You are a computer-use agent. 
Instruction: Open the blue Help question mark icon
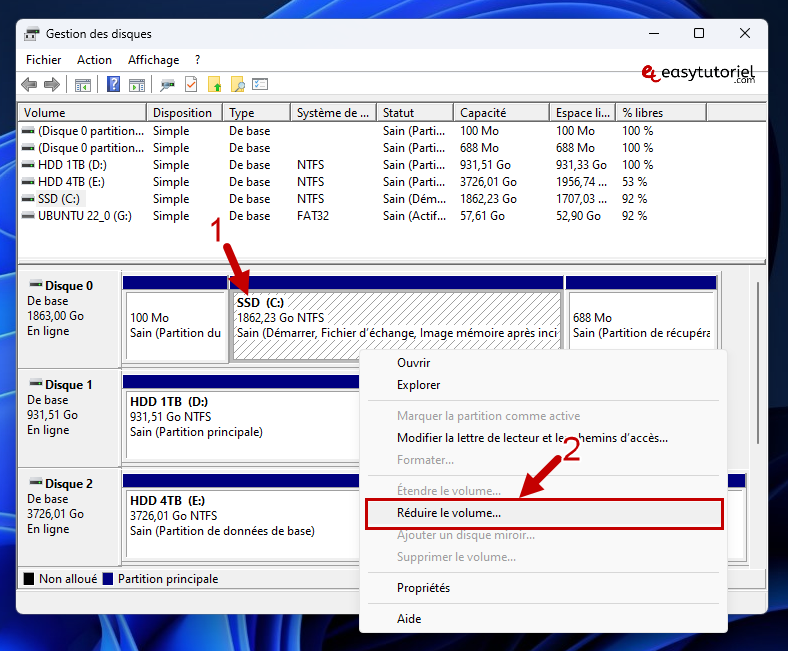click(x=114, y=84)
